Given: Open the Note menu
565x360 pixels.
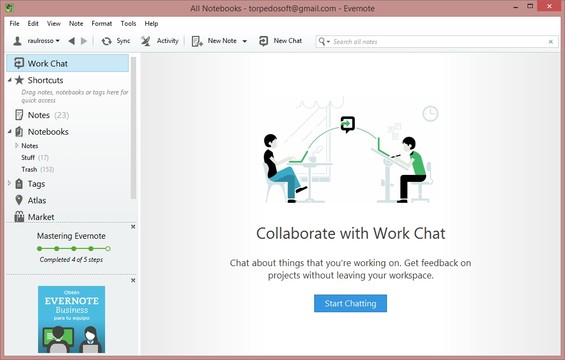Looking at the screenshot, I should [76, 23].
